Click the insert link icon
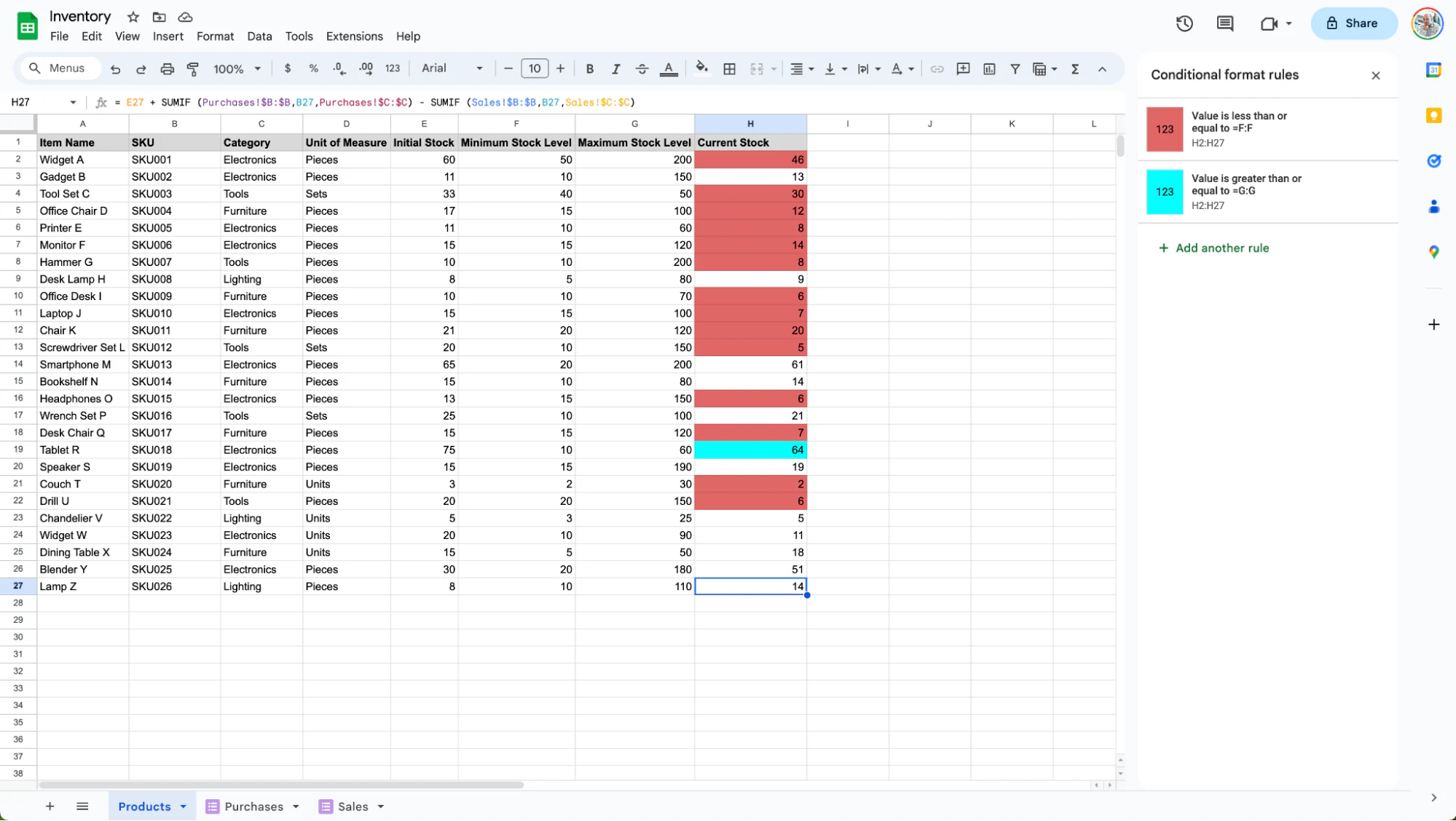The image size is (1456, 821). 937,68
